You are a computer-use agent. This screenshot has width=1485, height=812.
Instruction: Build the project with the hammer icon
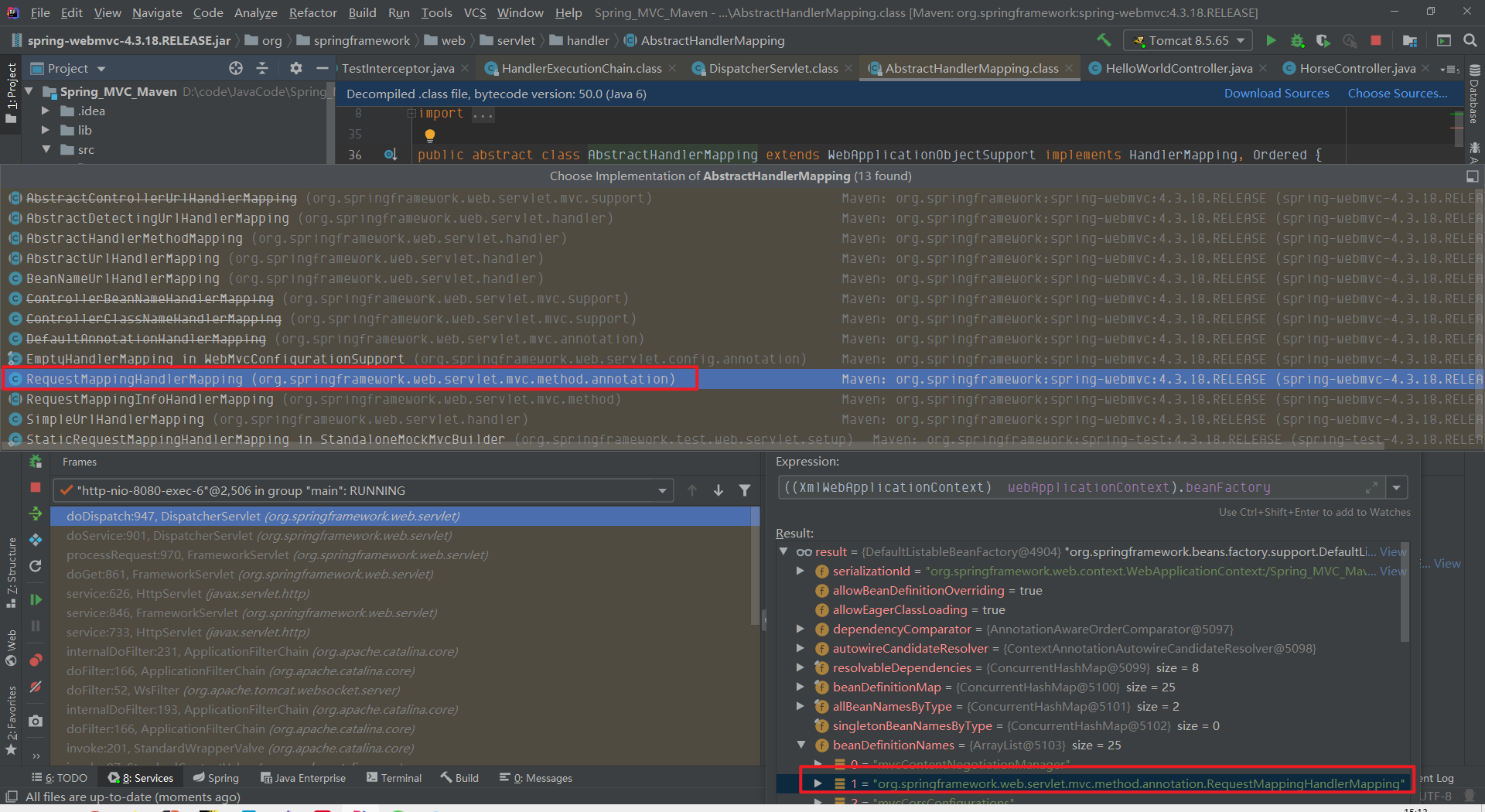pyautogui.click(x=1104, y=40)
